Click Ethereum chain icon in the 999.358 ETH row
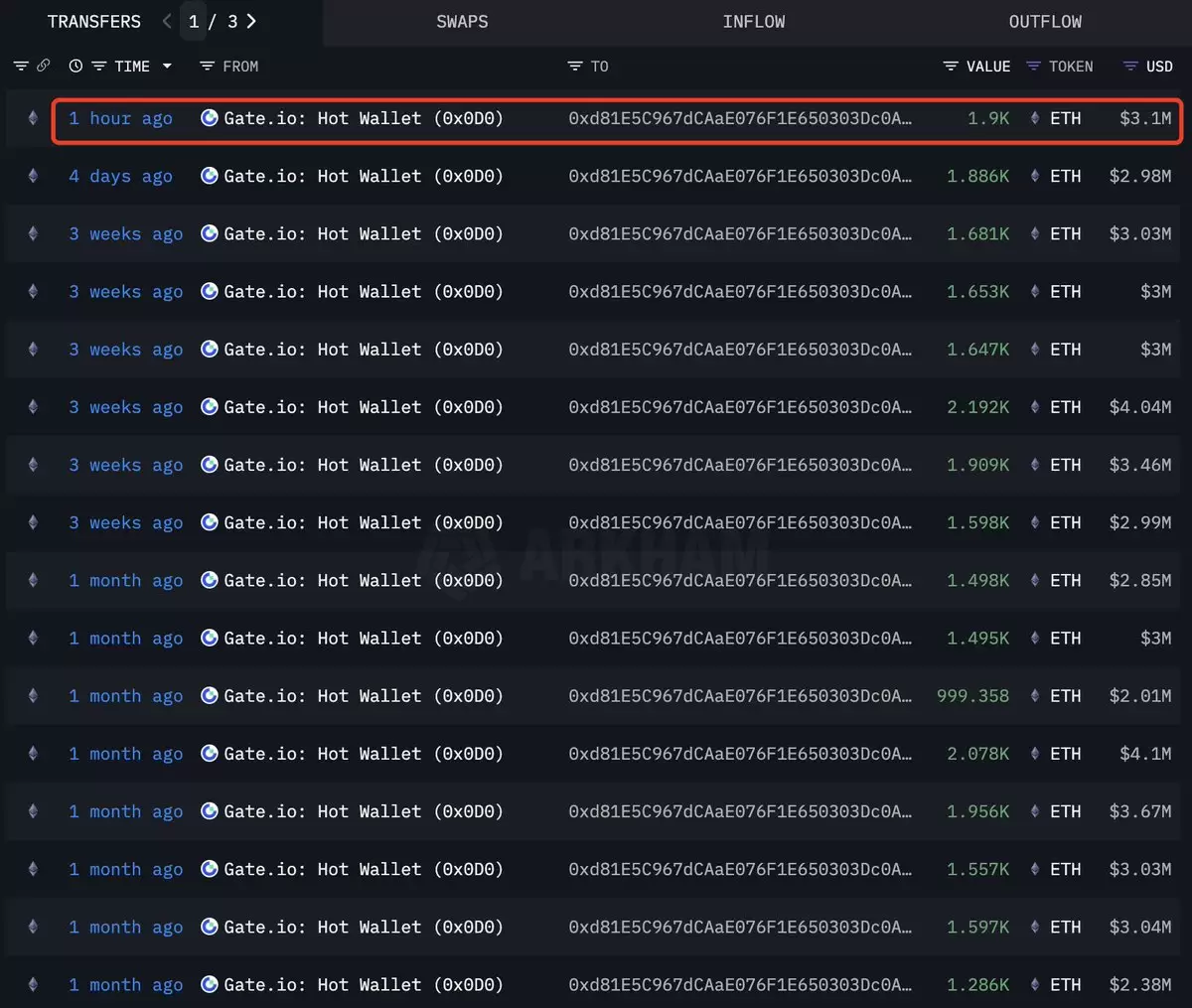Viewport: 1192px width, 1008px height. click(33, 696)
